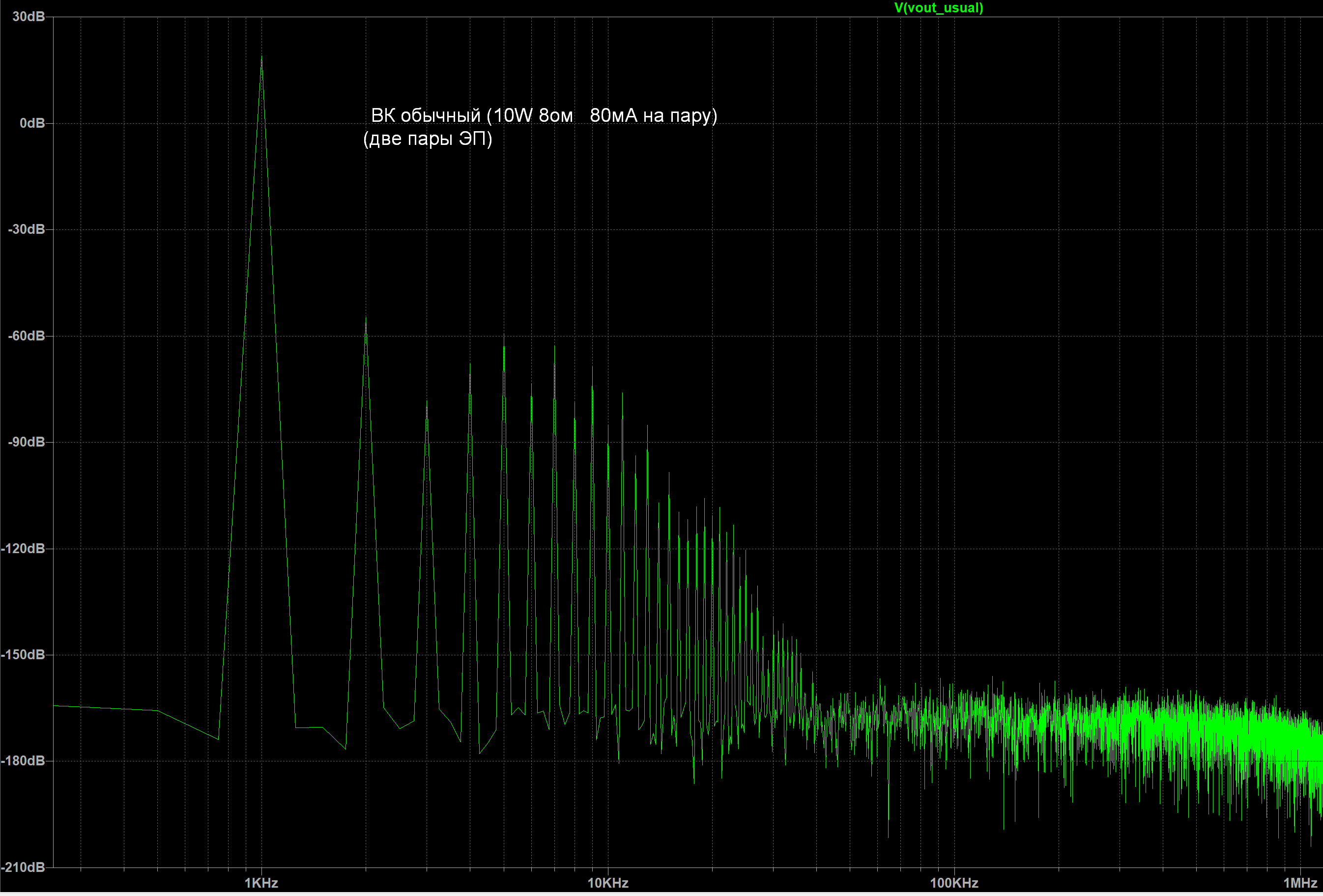Click the 0dB axis label
This screenshot has width=1323, height=896.
[x=32, y=123]
